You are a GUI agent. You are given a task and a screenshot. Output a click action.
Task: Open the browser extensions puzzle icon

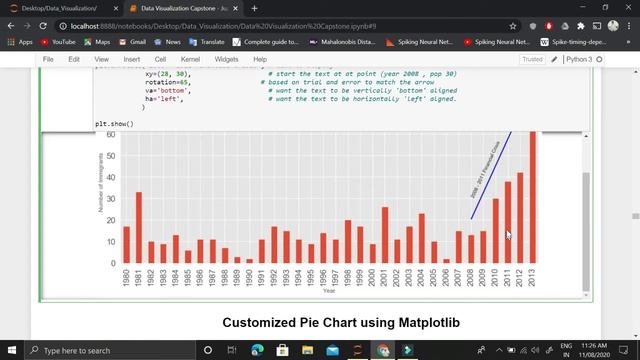581,26
